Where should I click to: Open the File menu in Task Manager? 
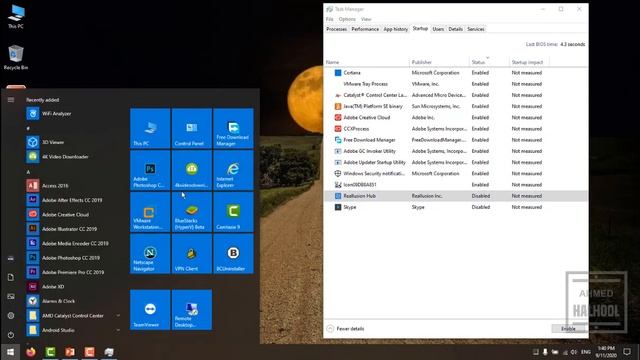coord(329,19)
